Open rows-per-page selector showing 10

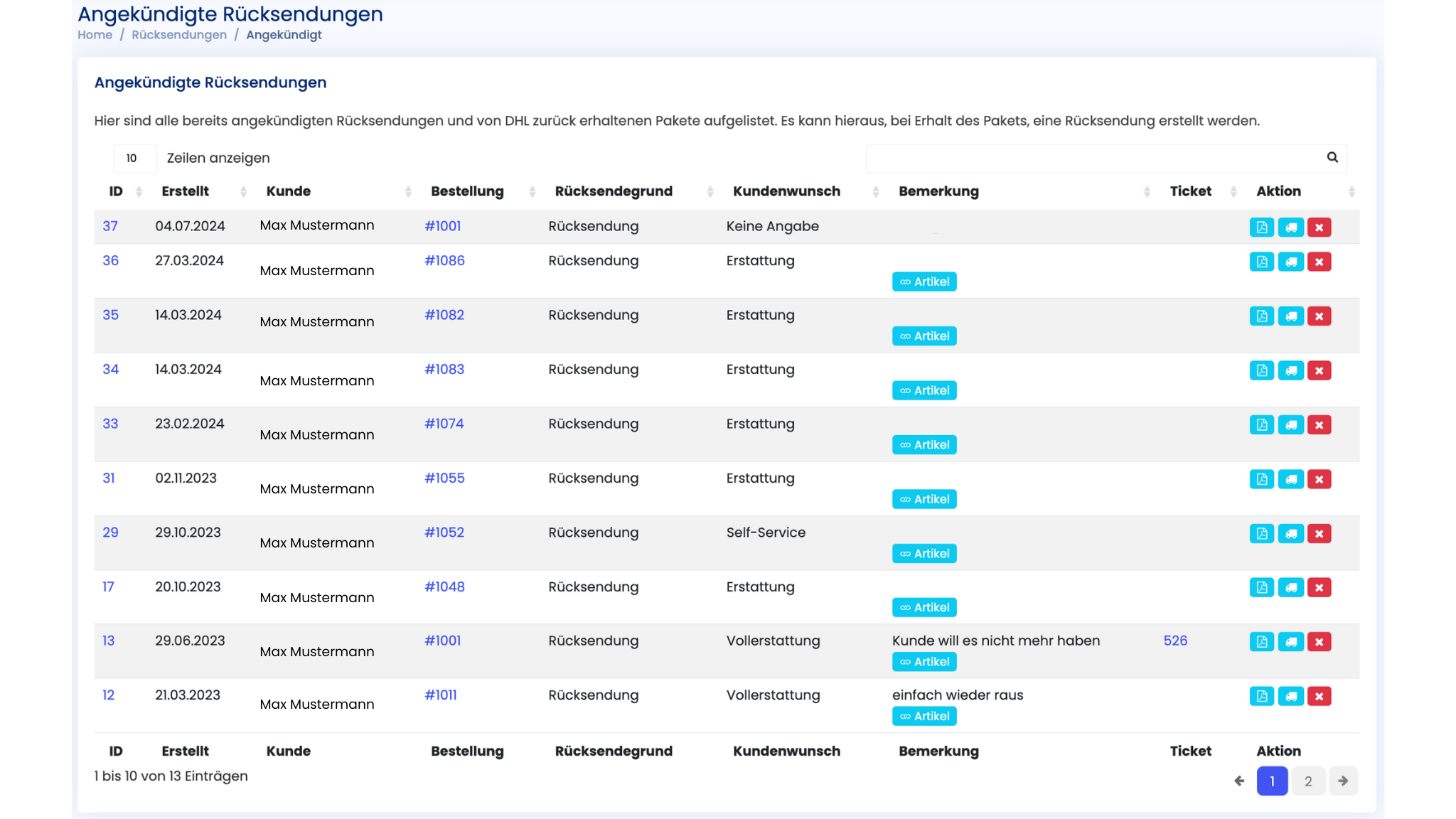pyautogui.click(x=134, y=159)
